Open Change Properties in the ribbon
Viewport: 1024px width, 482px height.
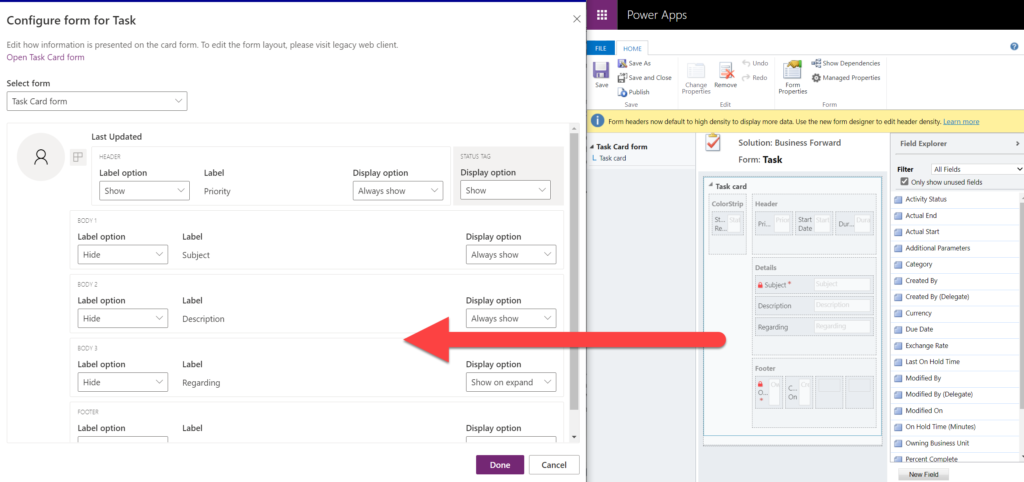[696, 78]
